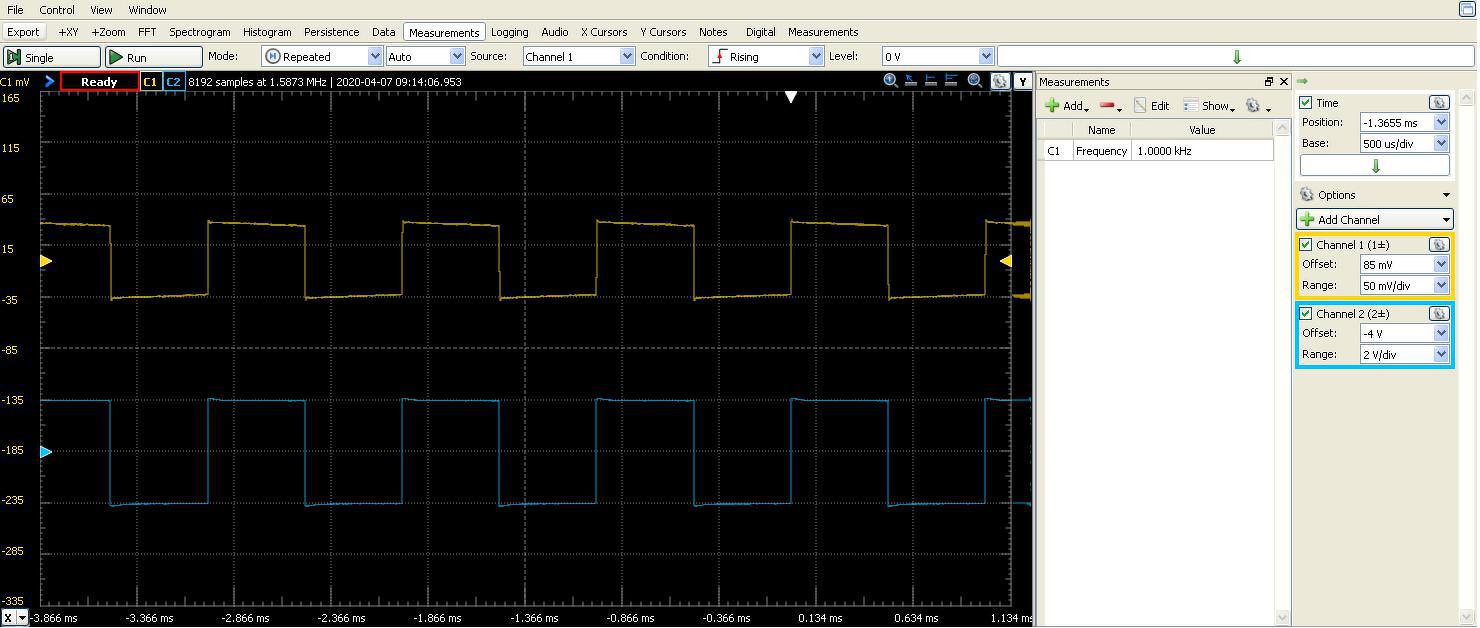This screenshot has height=628, width=1480.
Task: Click the Single acquisition button
Action: pyautogui.click(x=52, y=57)
